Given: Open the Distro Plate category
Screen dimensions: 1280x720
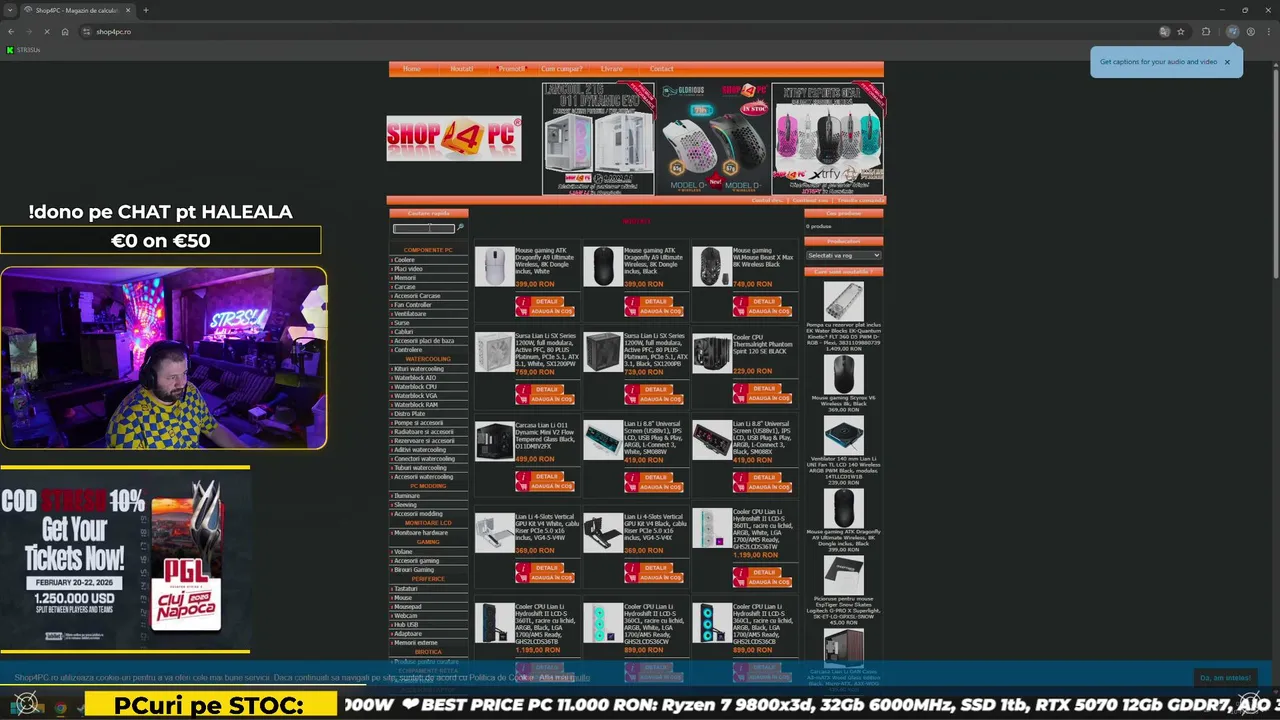Looking at the screenshot, I should [x=410, y=414].
